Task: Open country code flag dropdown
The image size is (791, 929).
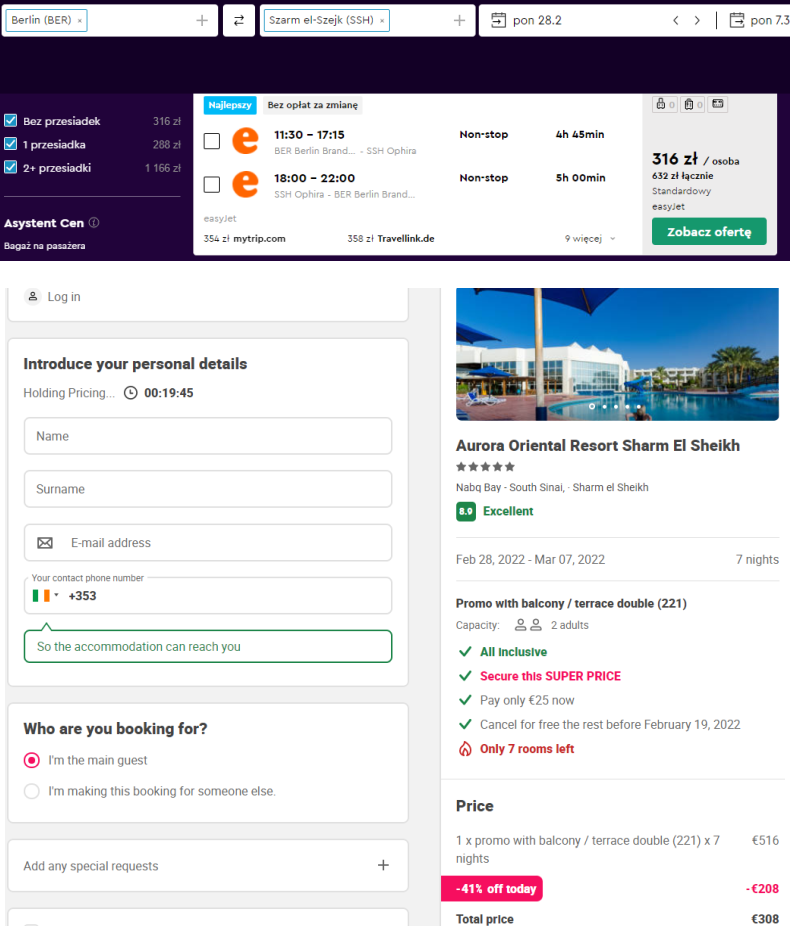Action: coord(46,595)
